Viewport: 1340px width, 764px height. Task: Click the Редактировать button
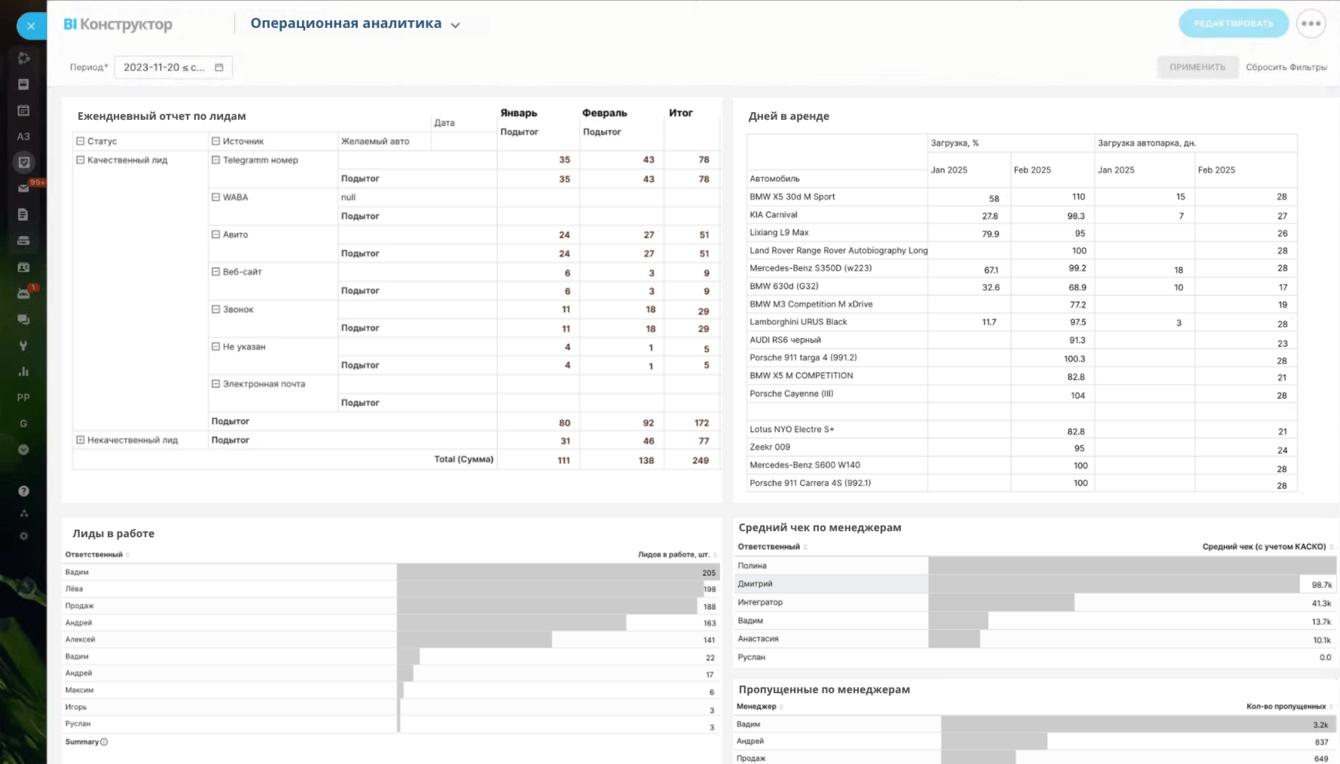click(1234, 24)
